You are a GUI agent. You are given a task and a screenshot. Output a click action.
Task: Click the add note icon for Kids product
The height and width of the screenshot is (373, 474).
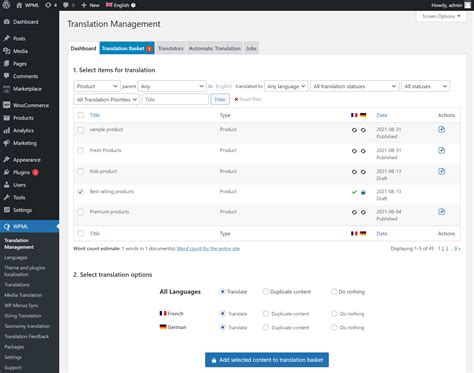click(442, 172)
